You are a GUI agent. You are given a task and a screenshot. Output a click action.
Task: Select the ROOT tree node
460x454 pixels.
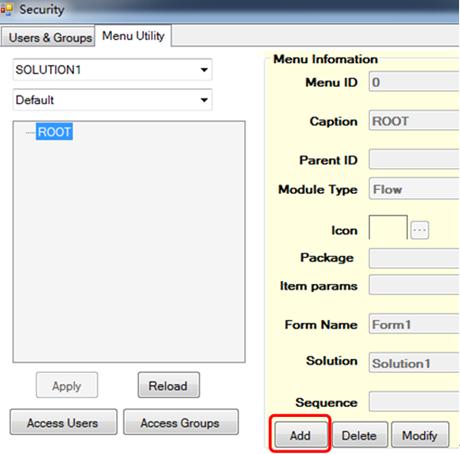coord(54,132)
